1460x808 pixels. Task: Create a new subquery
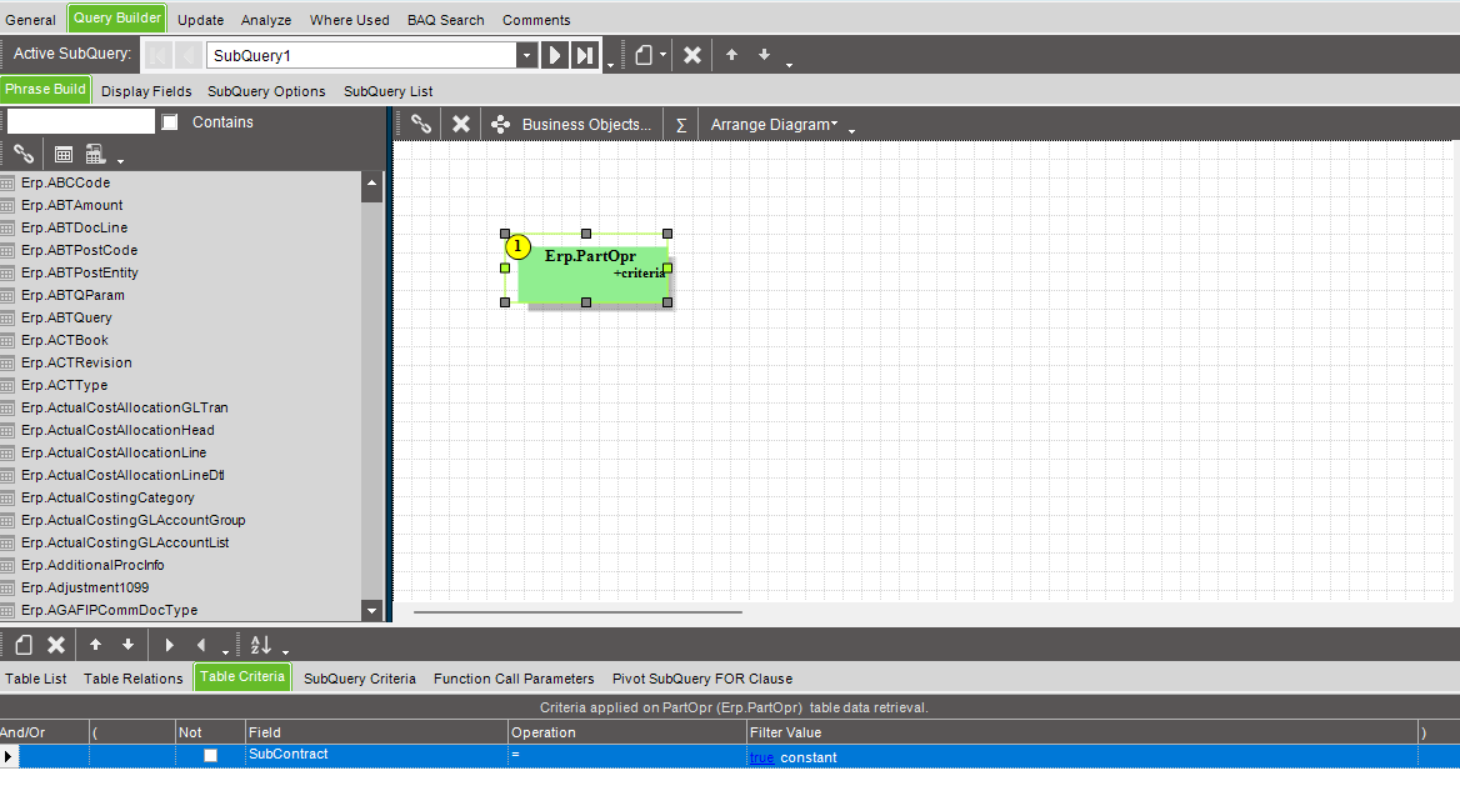[644, 55]
